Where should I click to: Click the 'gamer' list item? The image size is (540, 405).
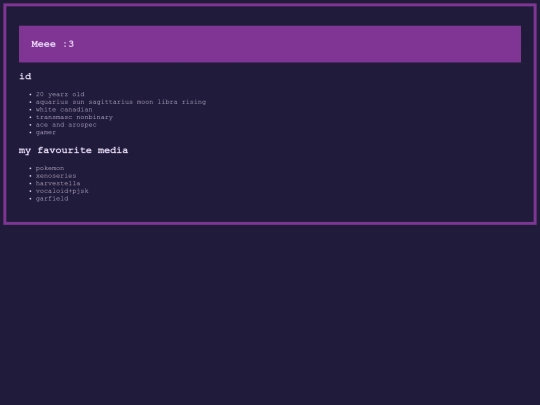(x=46, y=132)
